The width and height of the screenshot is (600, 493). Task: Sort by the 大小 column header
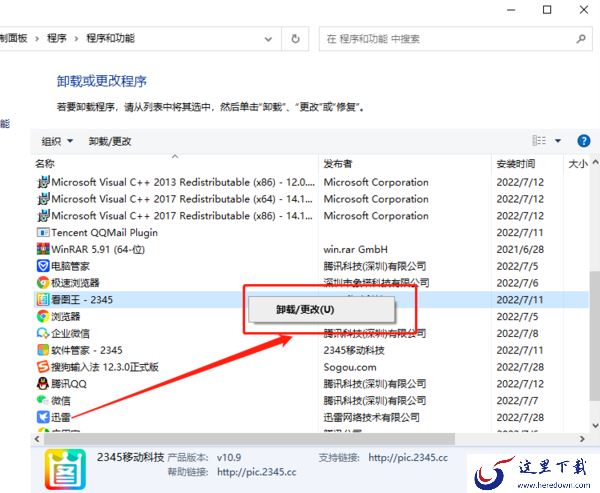(578, 164)
